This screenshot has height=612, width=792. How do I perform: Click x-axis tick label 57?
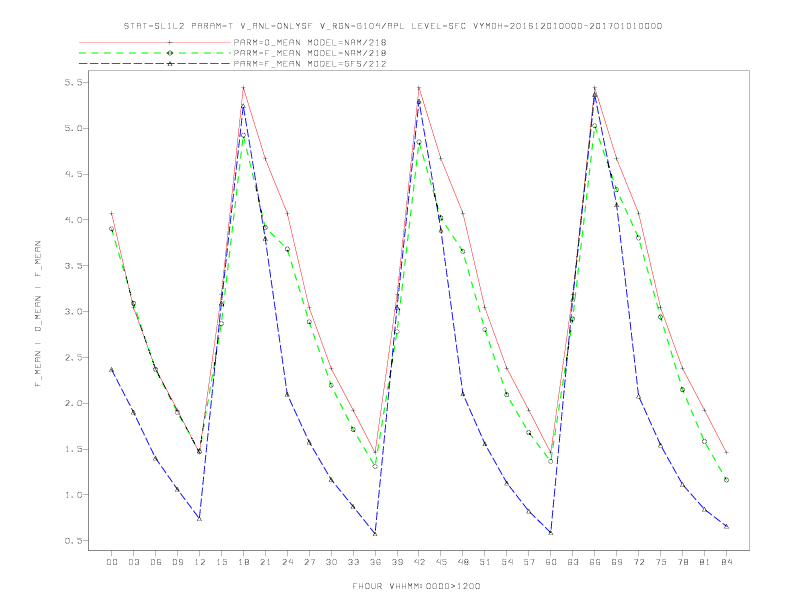coord(529,562)
